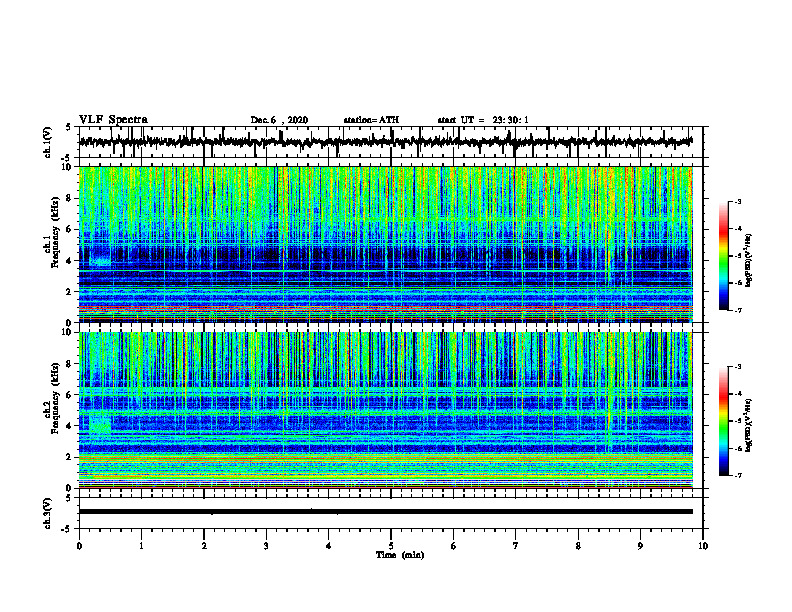Click the ch.2 colorbar log(PSD) label
Viewport: 792px width, 612px height.
[749, 425]
